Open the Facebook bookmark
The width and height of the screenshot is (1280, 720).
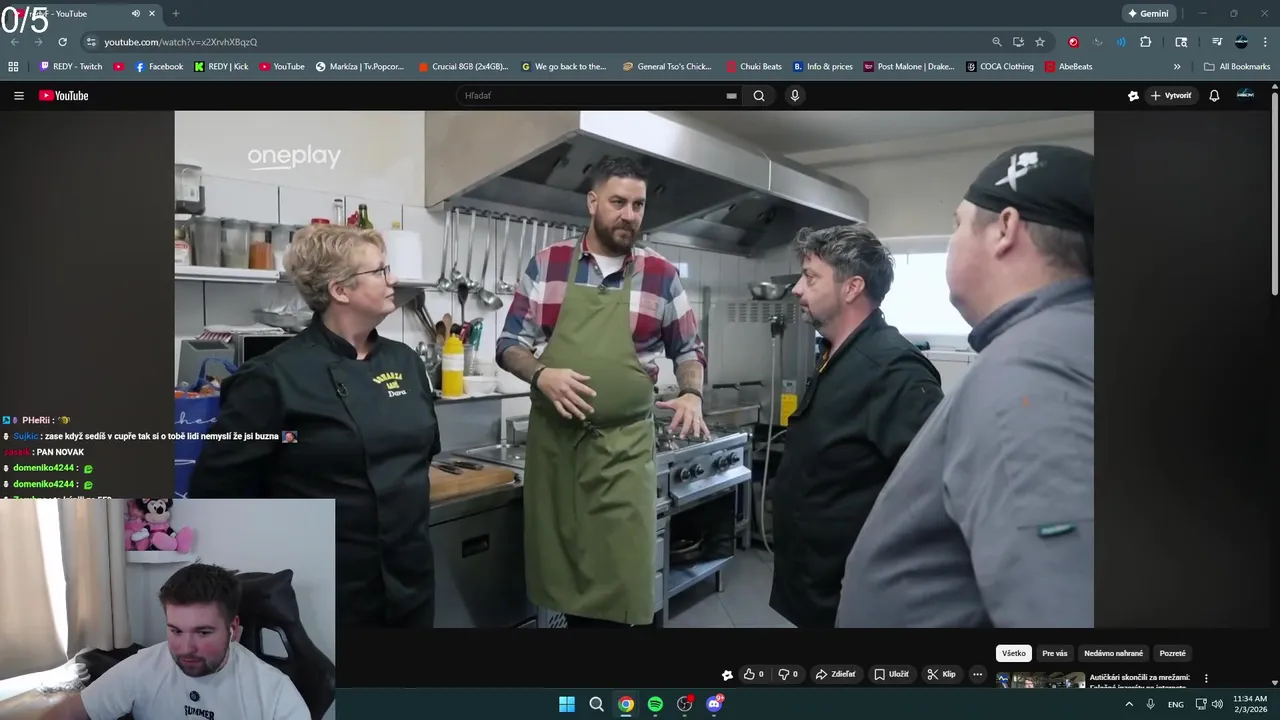click(x=159, y=67)
